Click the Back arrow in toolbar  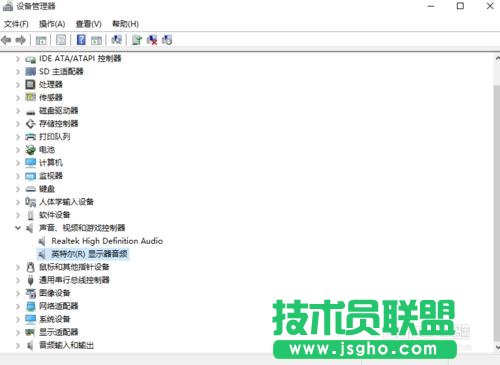click(x=6, y=40)
